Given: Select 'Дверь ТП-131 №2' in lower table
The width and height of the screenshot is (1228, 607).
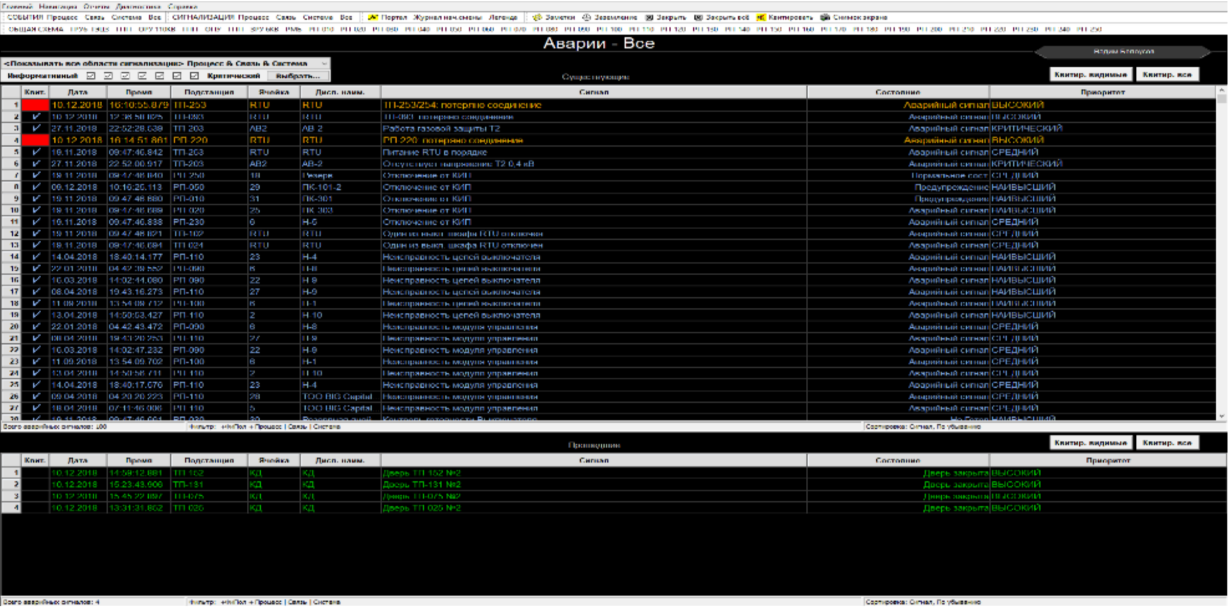Looking at the screenshot, I should (x=420, y=485).
